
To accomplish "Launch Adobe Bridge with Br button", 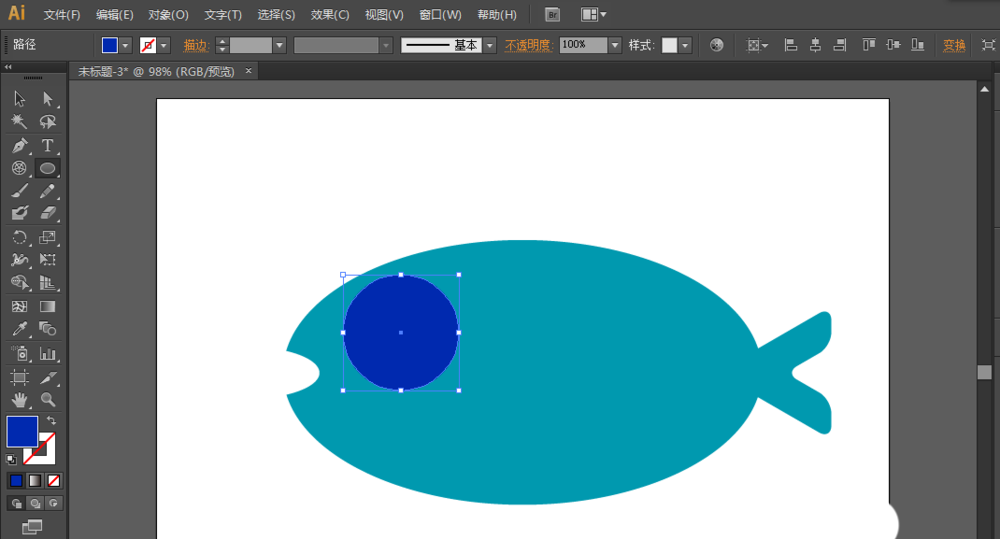I will [x=553, y=14].
